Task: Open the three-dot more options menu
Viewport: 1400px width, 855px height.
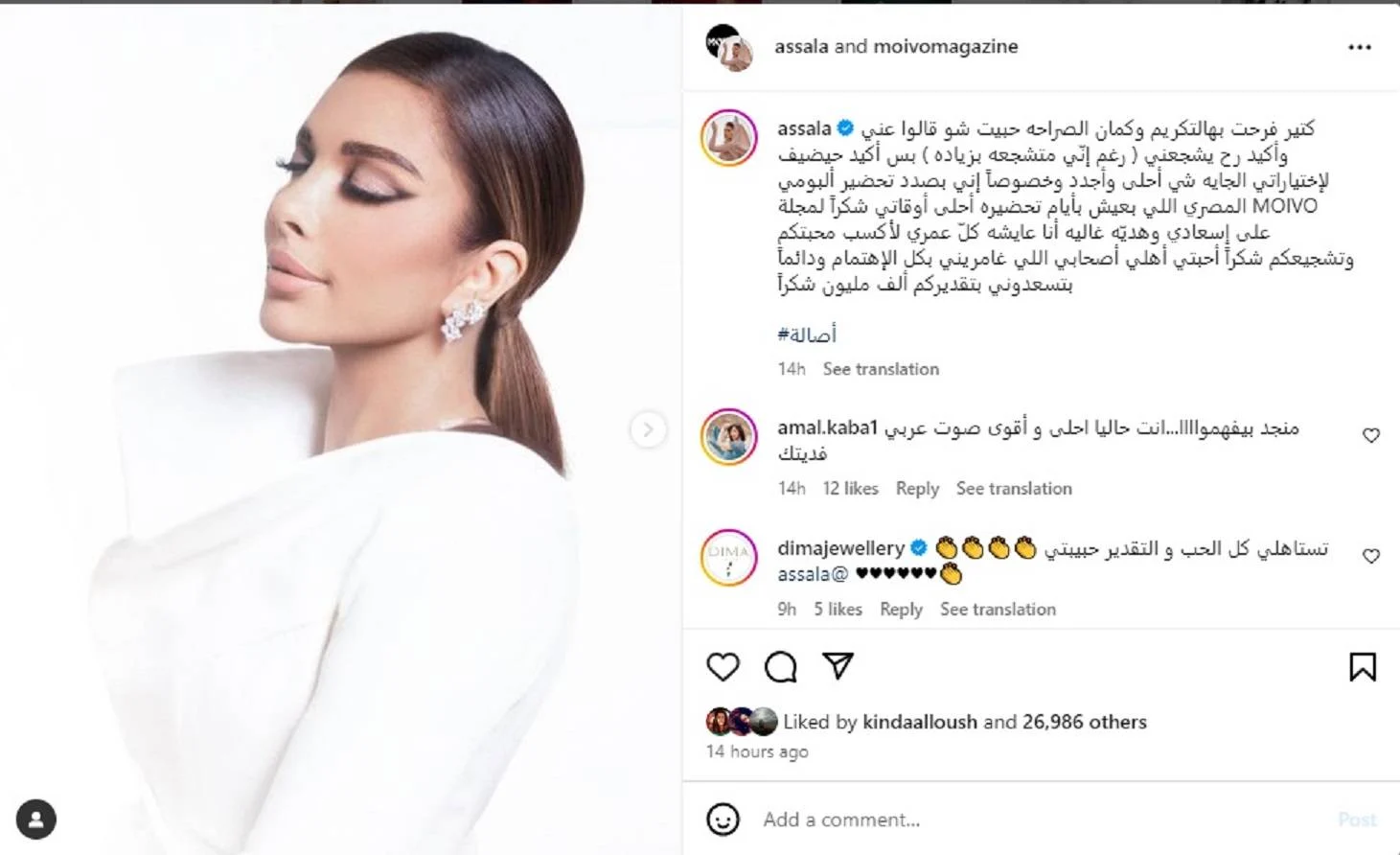Action: pos(1359,47)
